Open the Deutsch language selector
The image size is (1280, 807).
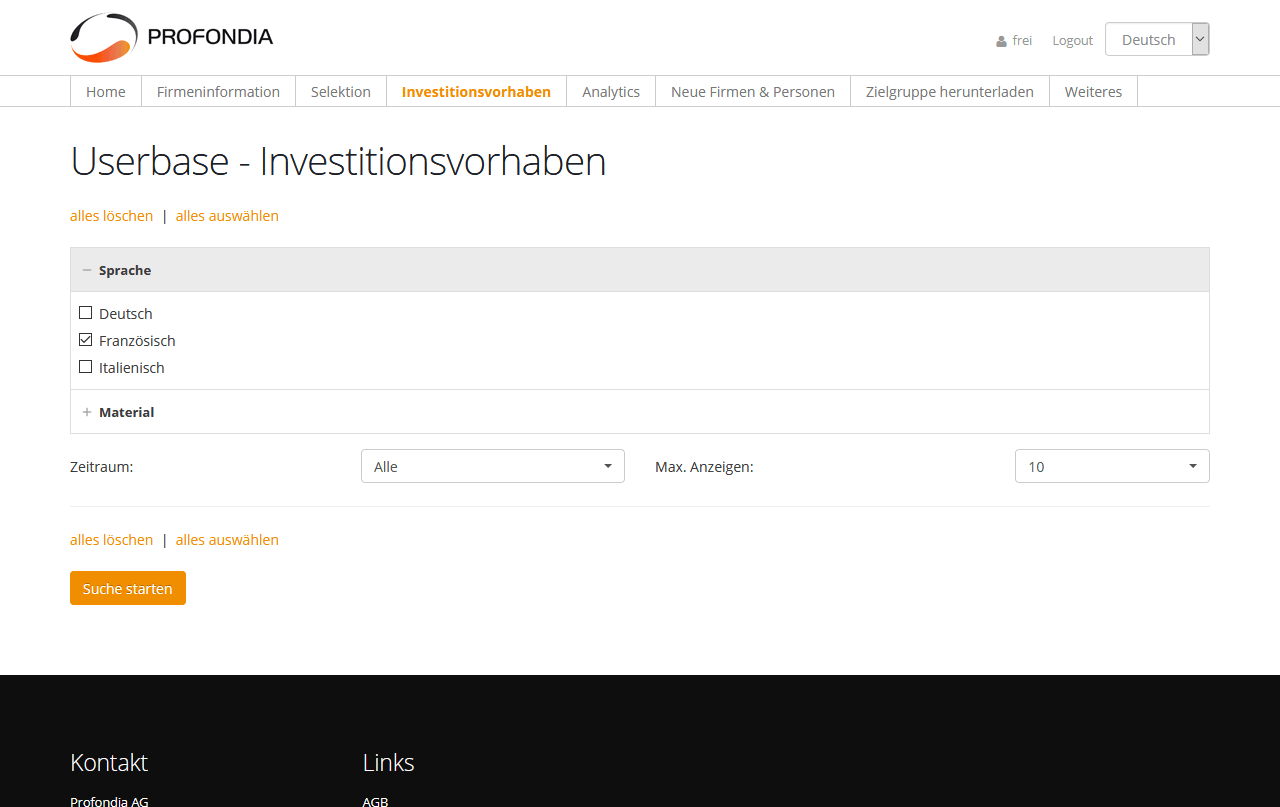[x=1156, y=40]
